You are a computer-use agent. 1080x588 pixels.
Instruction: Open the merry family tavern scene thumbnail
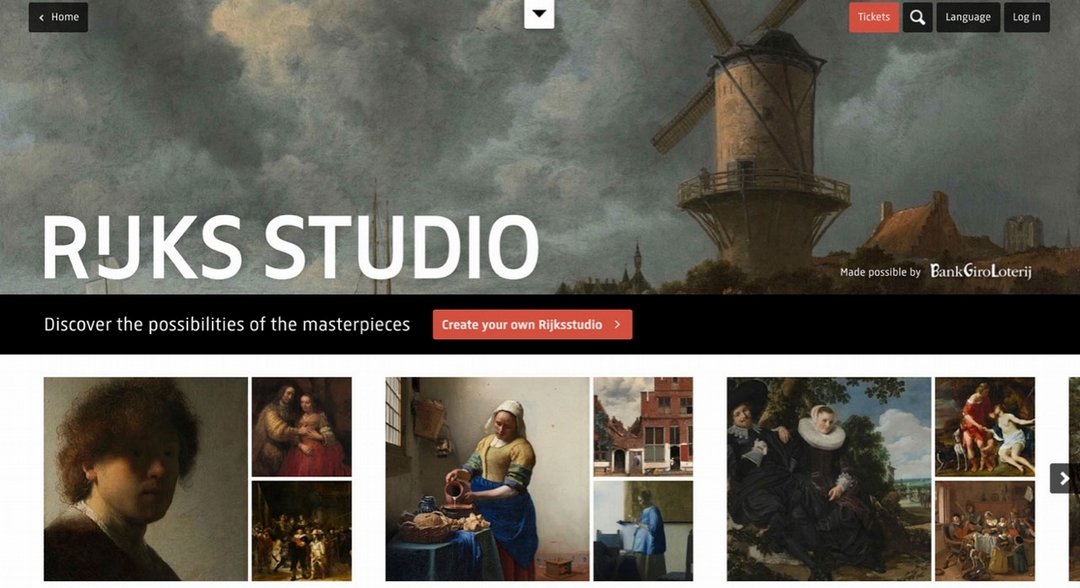[985, 531]
